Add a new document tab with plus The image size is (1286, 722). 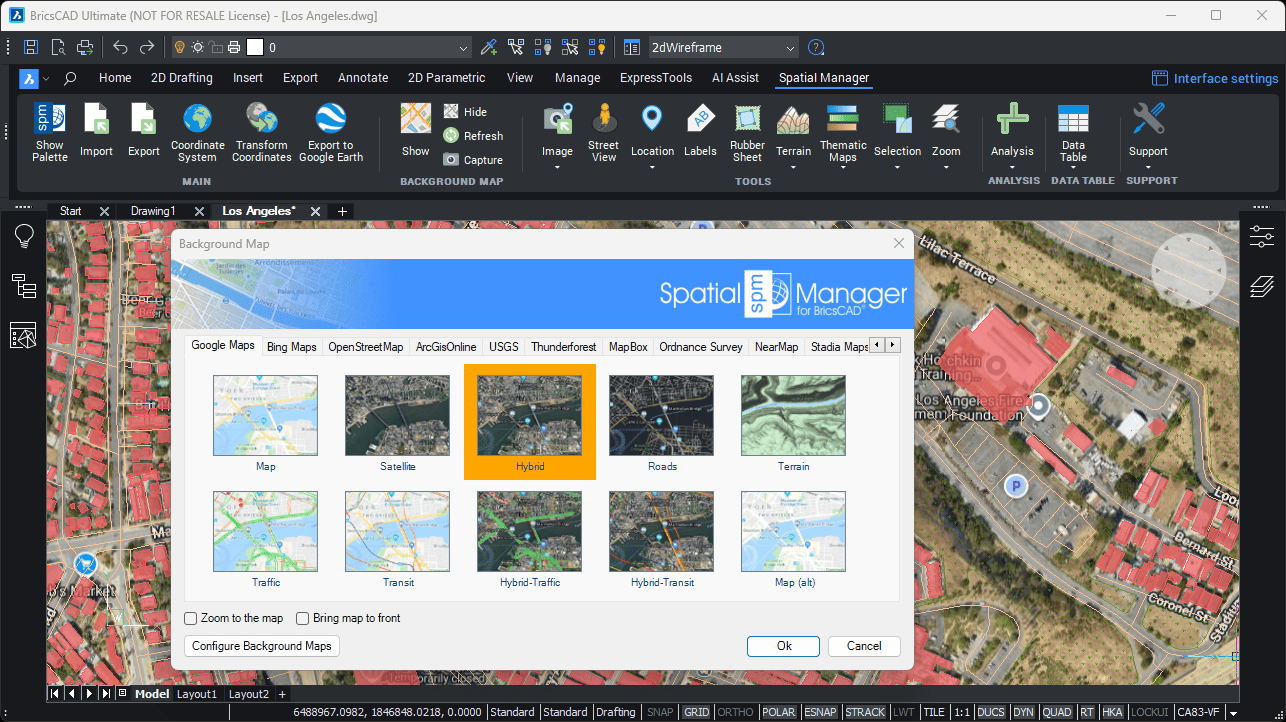point(342,211)
